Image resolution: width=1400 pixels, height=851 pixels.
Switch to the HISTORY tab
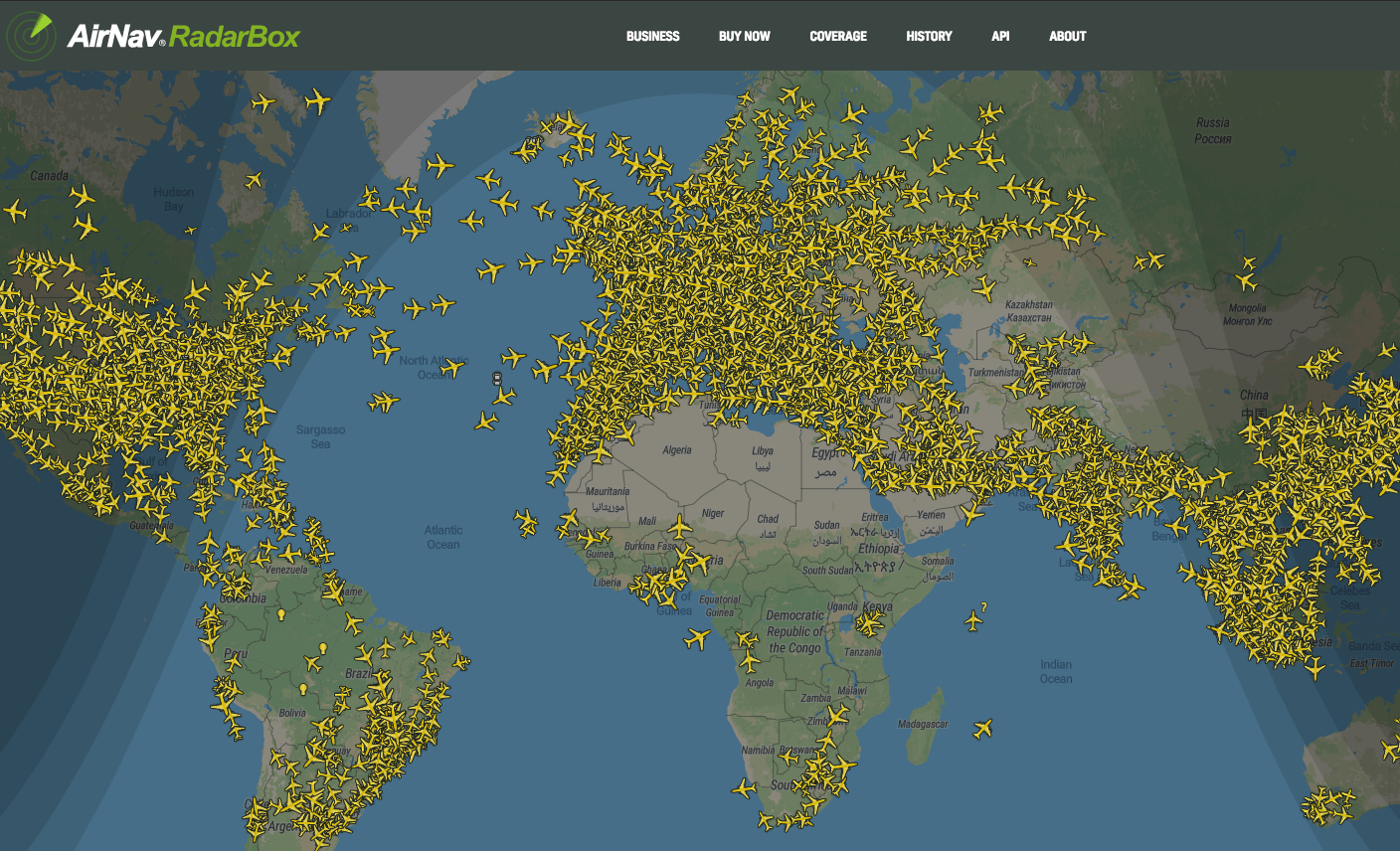[x=929, y=36]
